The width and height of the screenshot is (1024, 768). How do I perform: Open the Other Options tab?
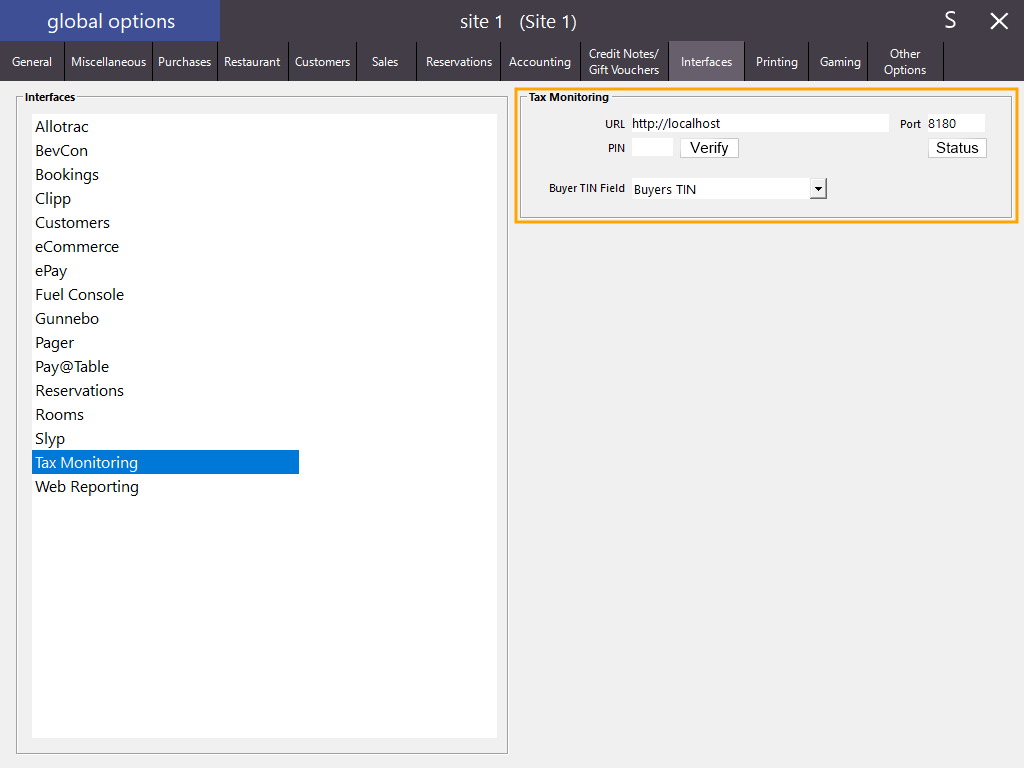click(904, 62)
